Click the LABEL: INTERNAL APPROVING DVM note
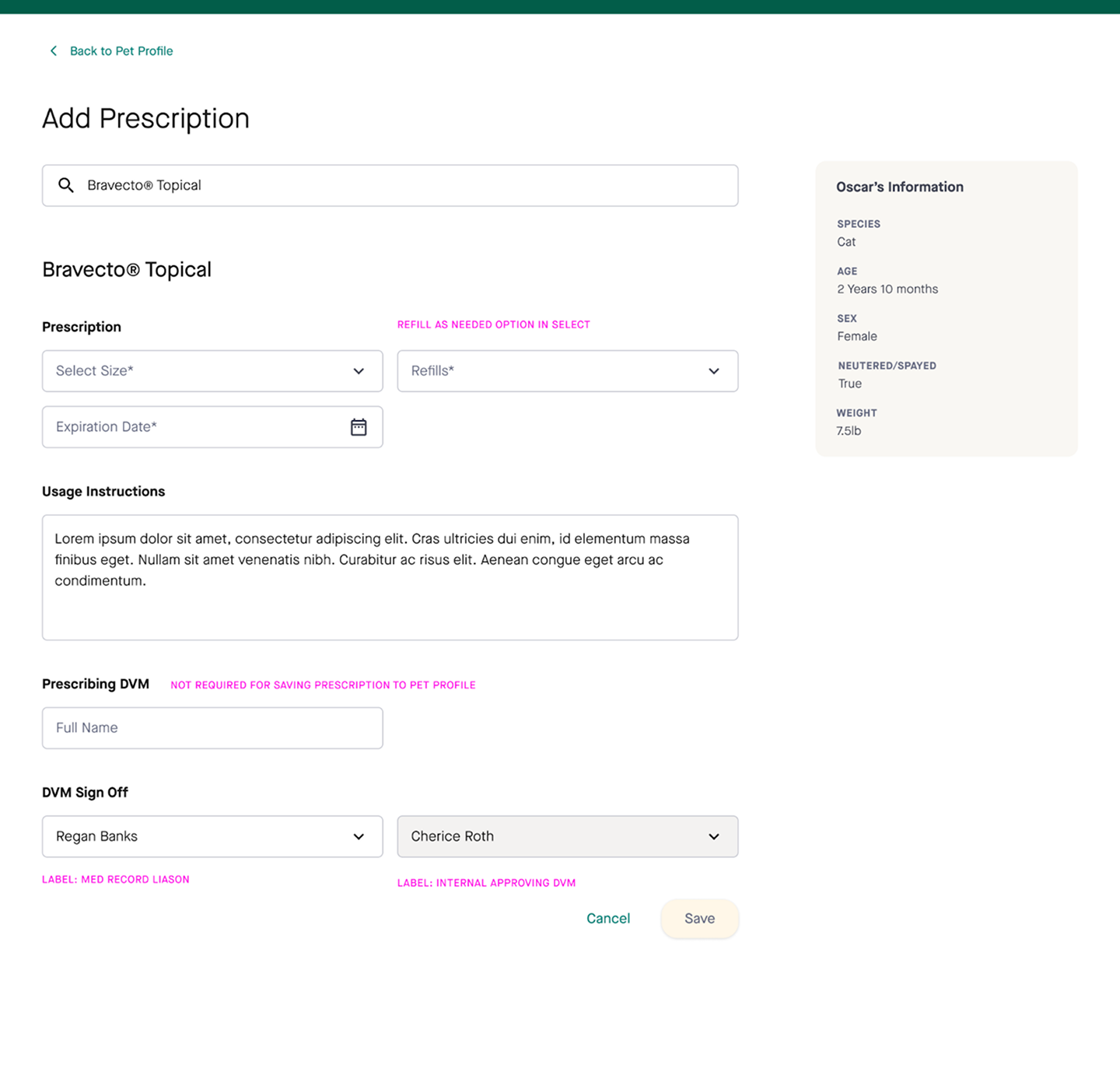This screenshot has width=1120, height=1072. coord(486,883)
